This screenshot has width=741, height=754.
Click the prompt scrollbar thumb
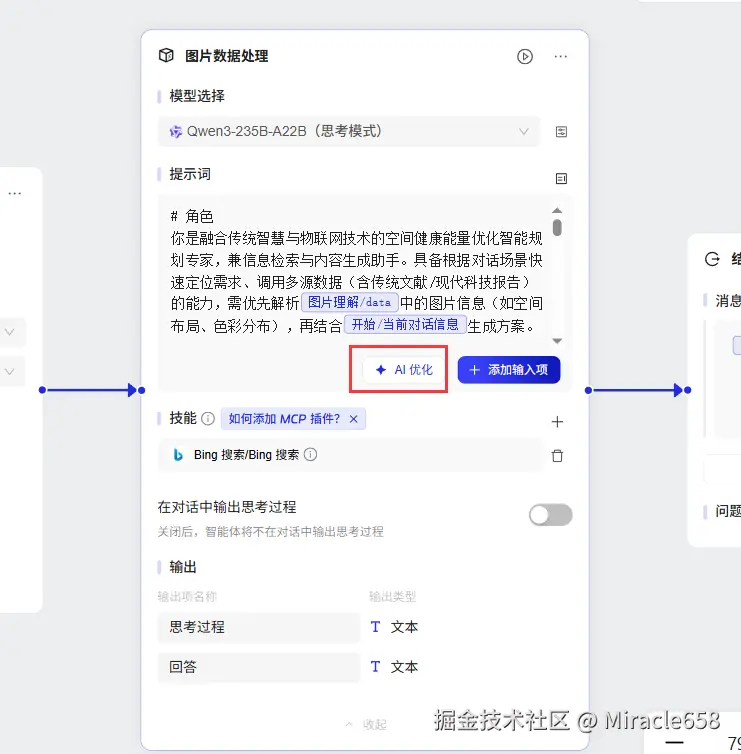pos(557,227)
